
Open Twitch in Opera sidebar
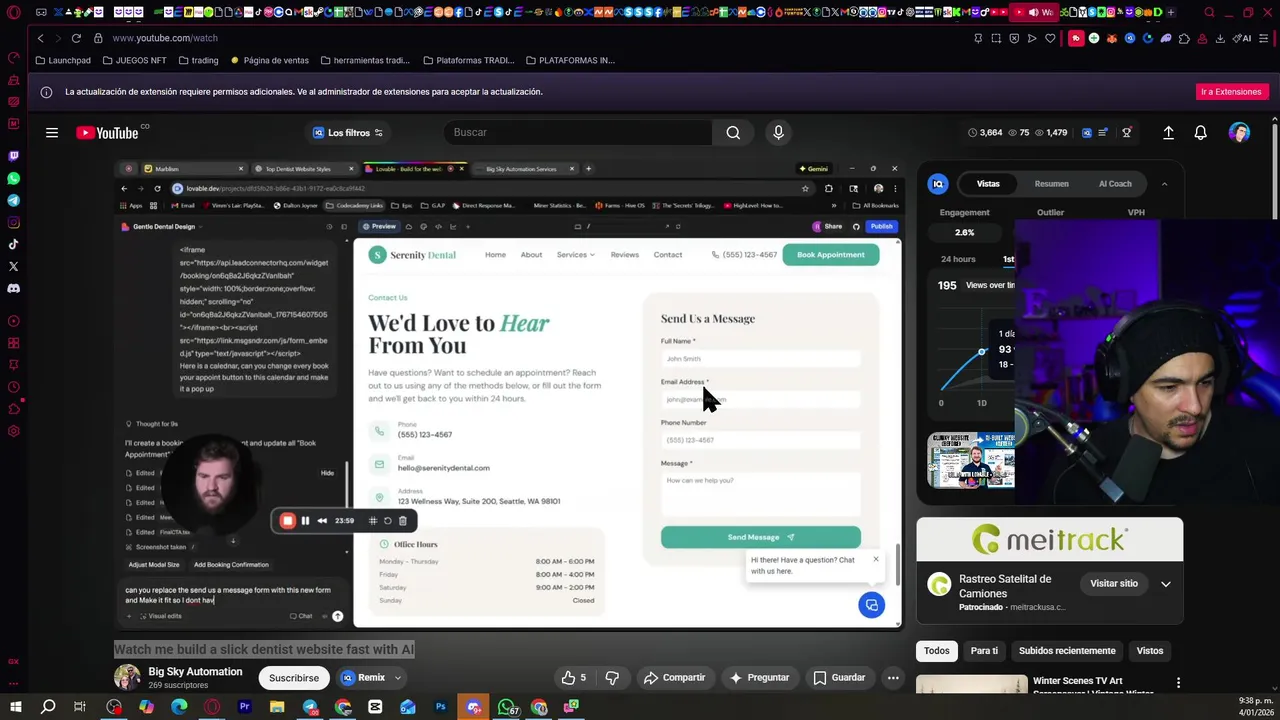(x=13, y=156)
